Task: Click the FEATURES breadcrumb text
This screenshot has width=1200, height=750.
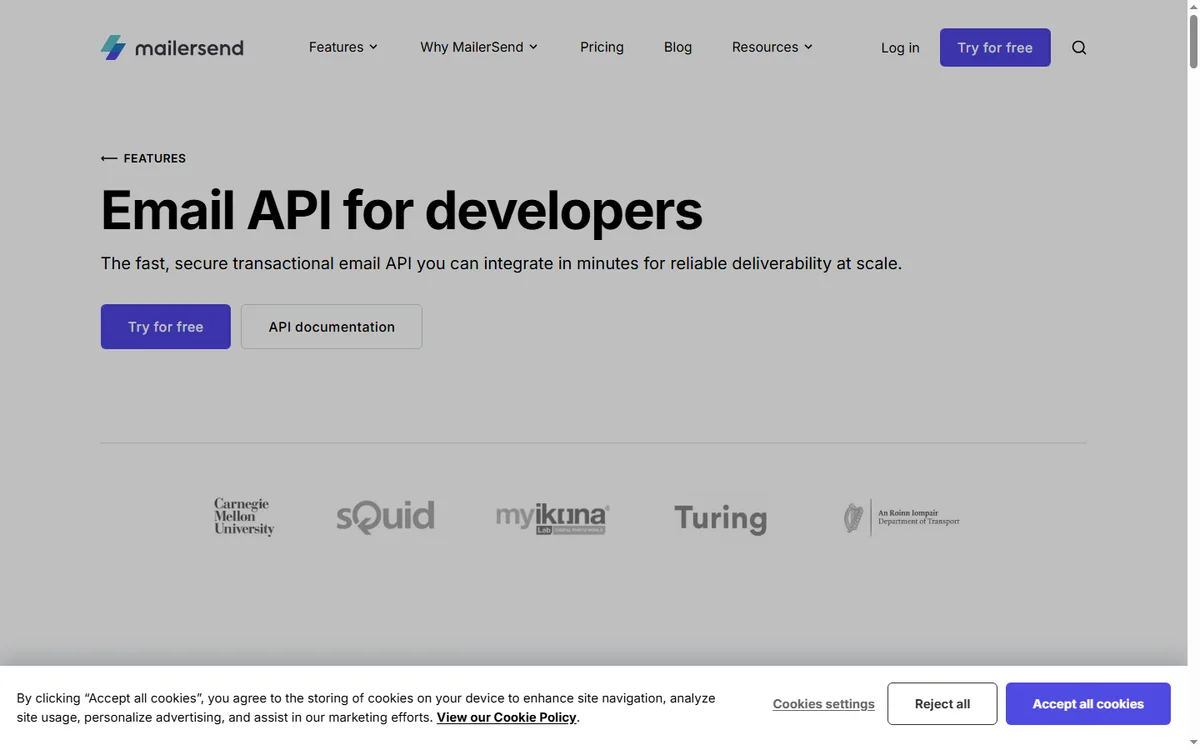Action: click(155, 158)
